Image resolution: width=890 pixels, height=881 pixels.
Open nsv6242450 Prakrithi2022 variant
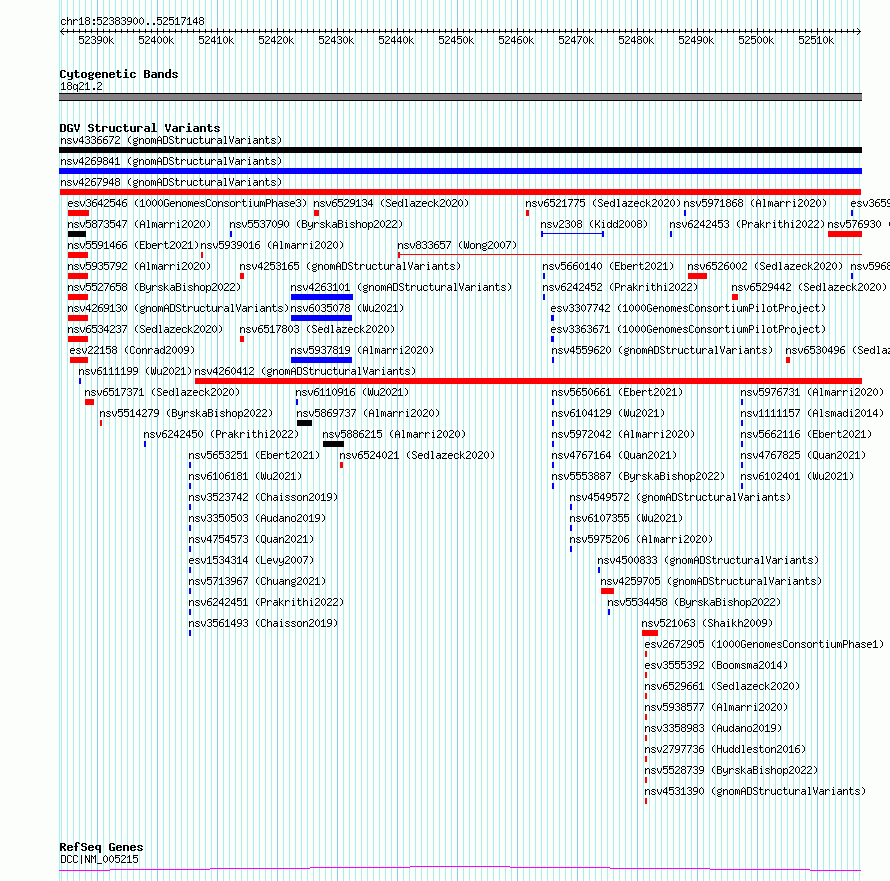coord(221,434)
